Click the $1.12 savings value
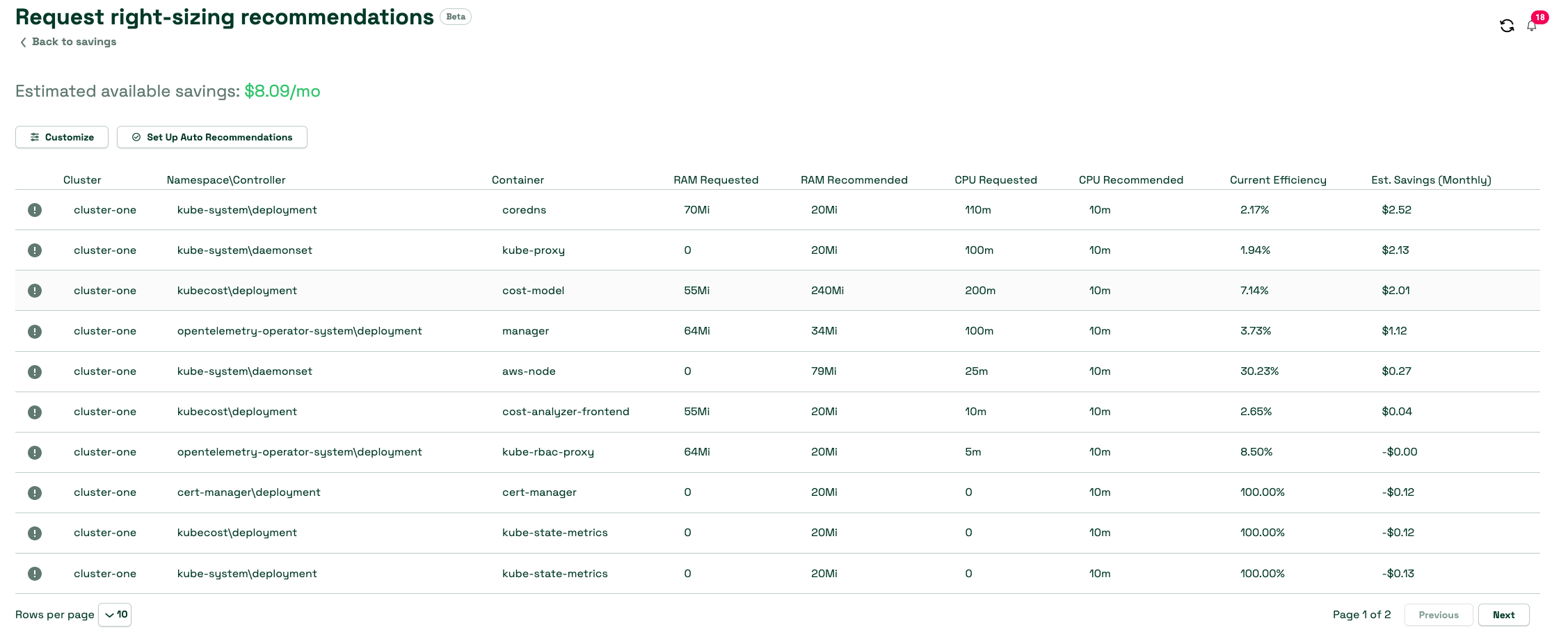 (x=1394, y=331)
